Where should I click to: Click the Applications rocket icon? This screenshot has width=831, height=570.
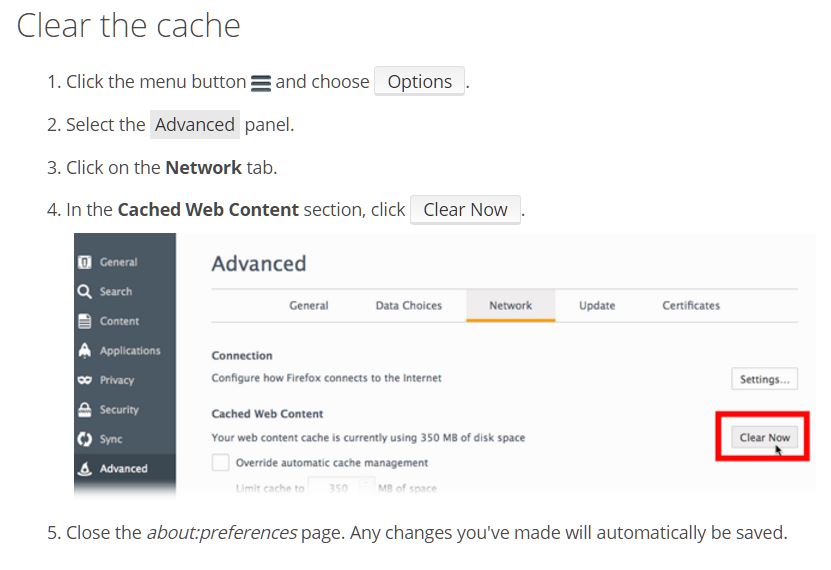point(85,351)
